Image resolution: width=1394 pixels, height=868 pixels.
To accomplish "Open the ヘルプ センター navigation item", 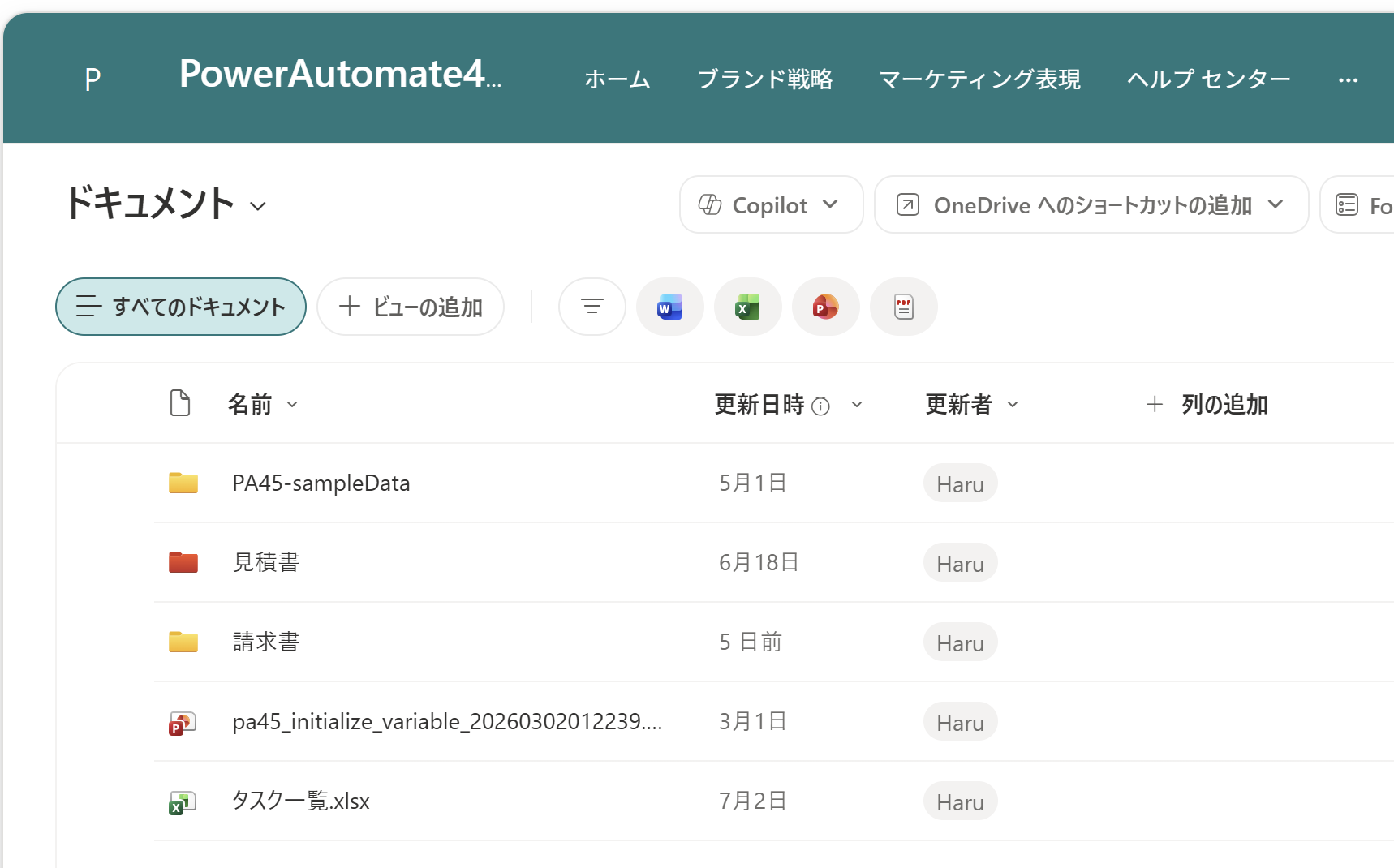I will (1209, 79).
